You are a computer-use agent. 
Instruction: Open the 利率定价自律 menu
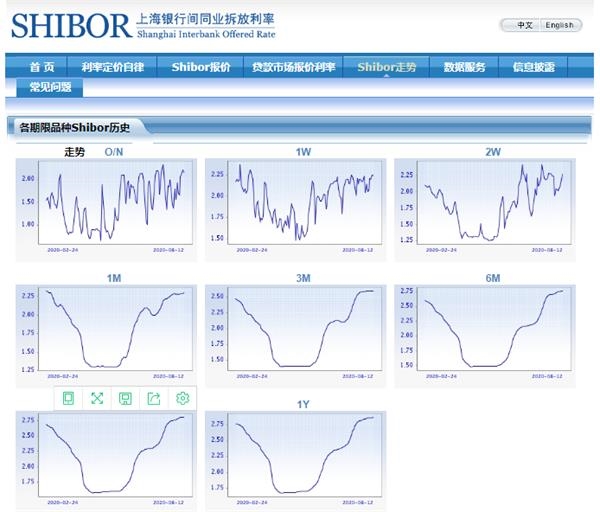tap(114, 67)
